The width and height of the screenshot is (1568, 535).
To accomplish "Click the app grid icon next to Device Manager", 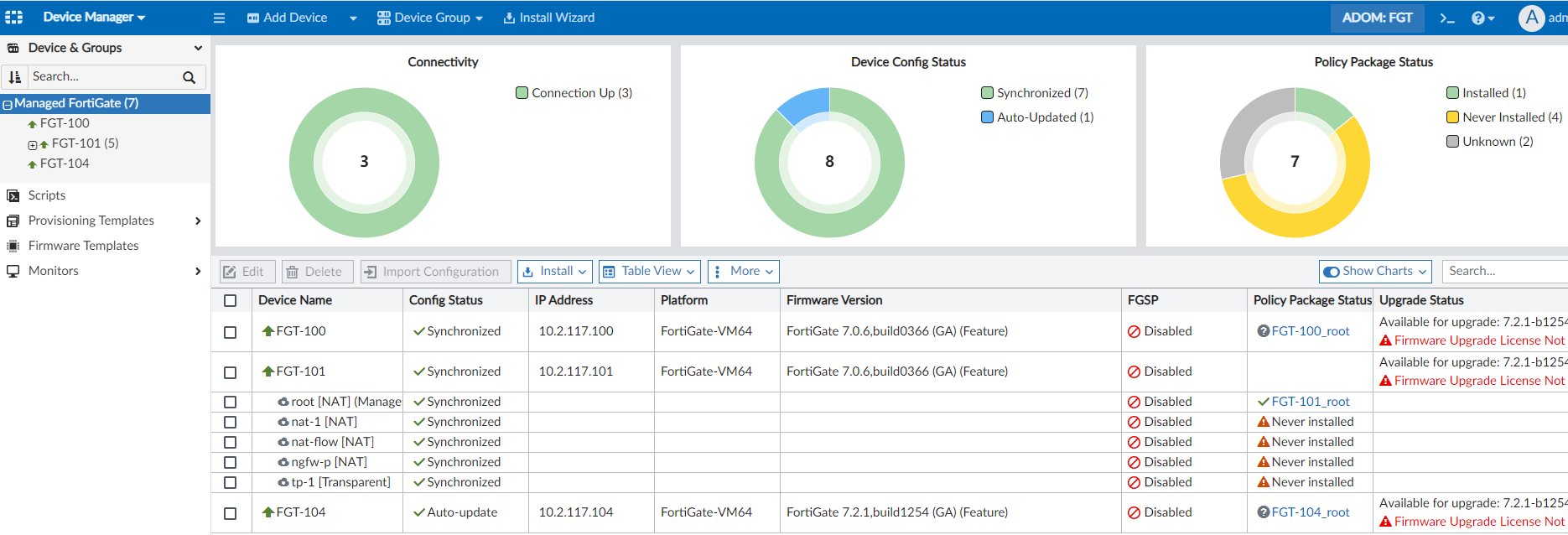I will 14,17.
